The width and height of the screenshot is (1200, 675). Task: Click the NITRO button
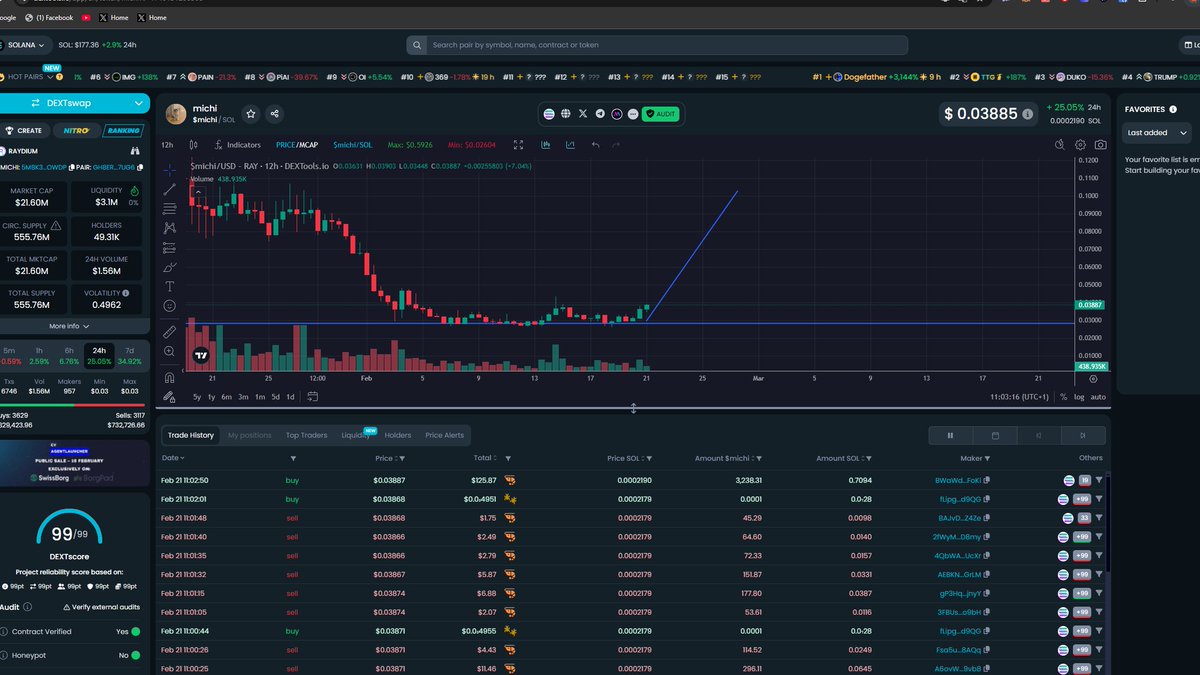coord(76,131)
